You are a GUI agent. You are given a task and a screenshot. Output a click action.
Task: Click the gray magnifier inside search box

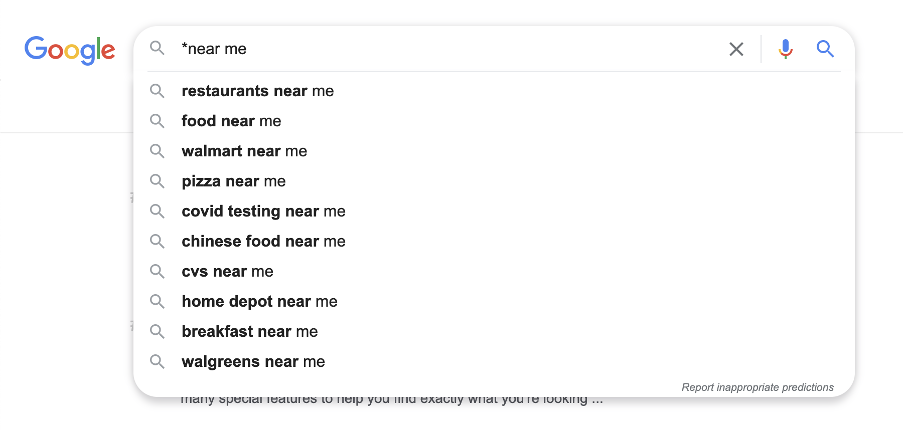(x=157, y=48)
